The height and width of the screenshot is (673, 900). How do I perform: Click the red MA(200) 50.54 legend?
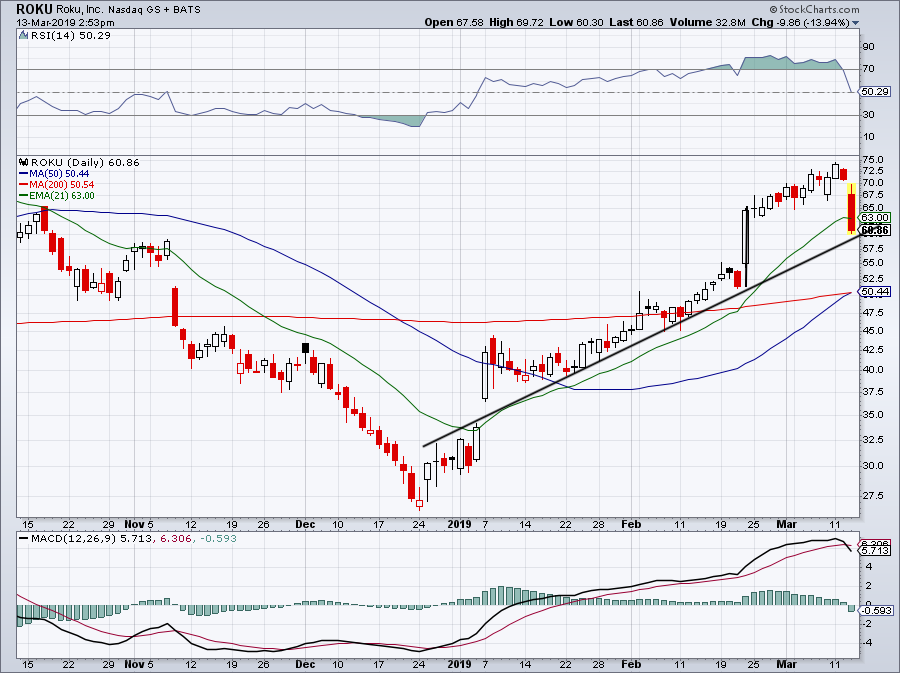[56, 184]
